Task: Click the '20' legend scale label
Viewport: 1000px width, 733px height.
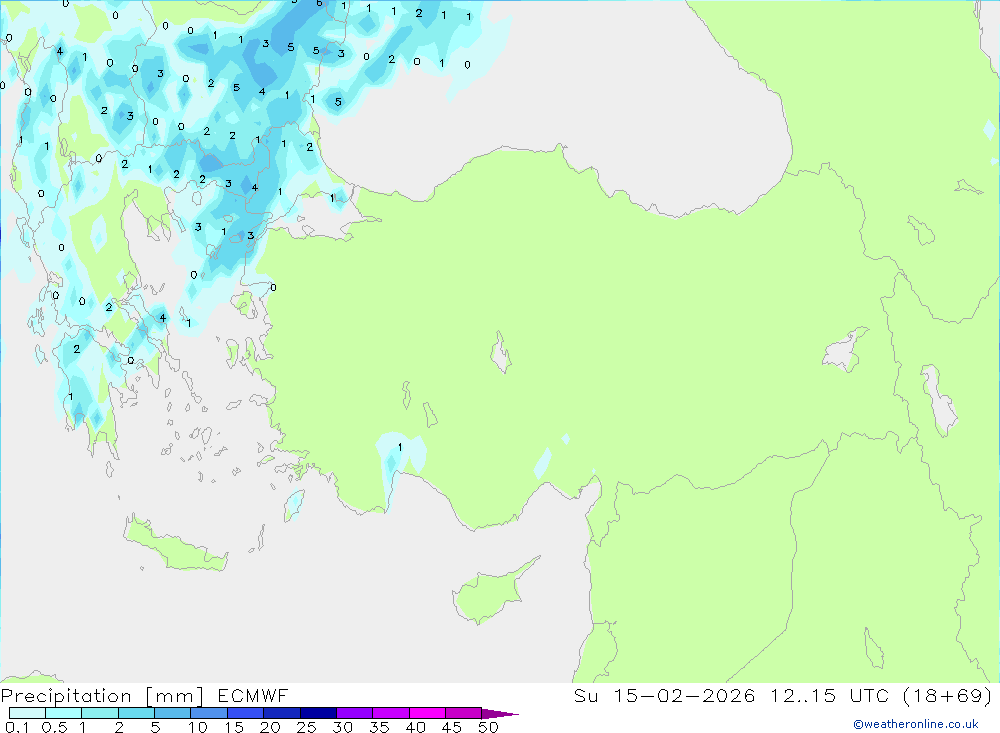Action: [270, 727]
